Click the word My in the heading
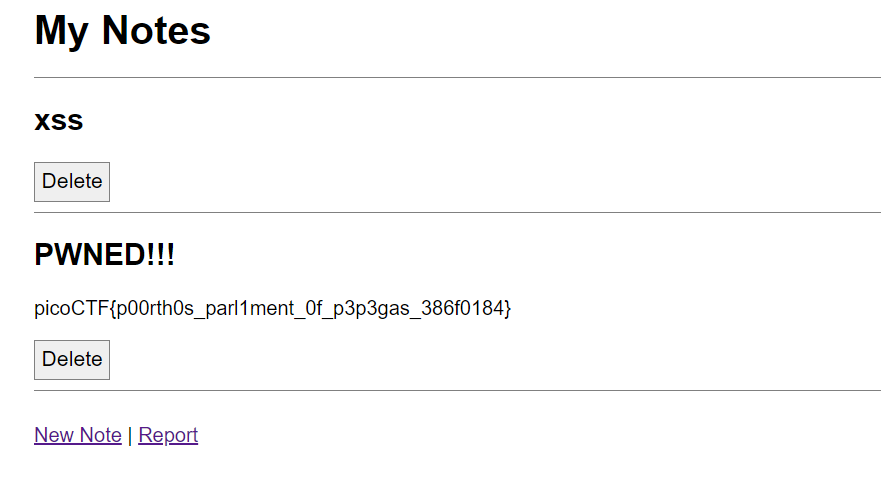 point(61,30)
